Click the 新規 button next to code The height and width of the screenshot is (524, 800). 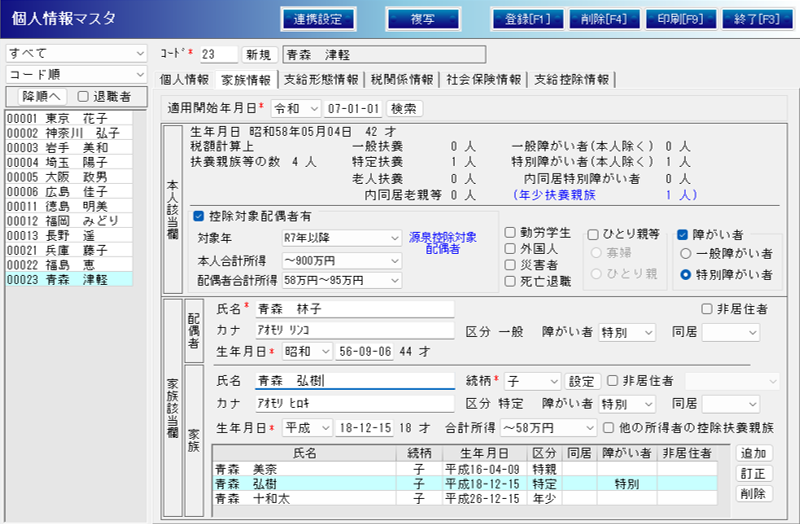coord(259,55)
